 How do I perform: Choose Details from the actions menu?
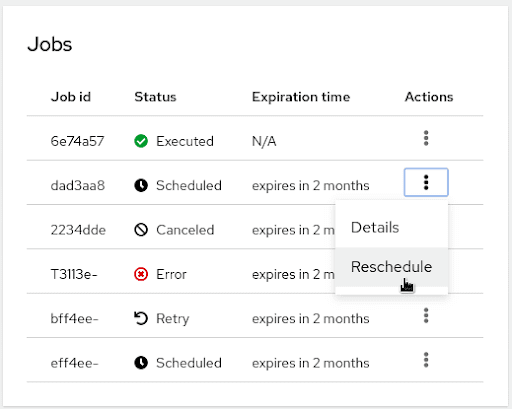[x=391, y=228]
